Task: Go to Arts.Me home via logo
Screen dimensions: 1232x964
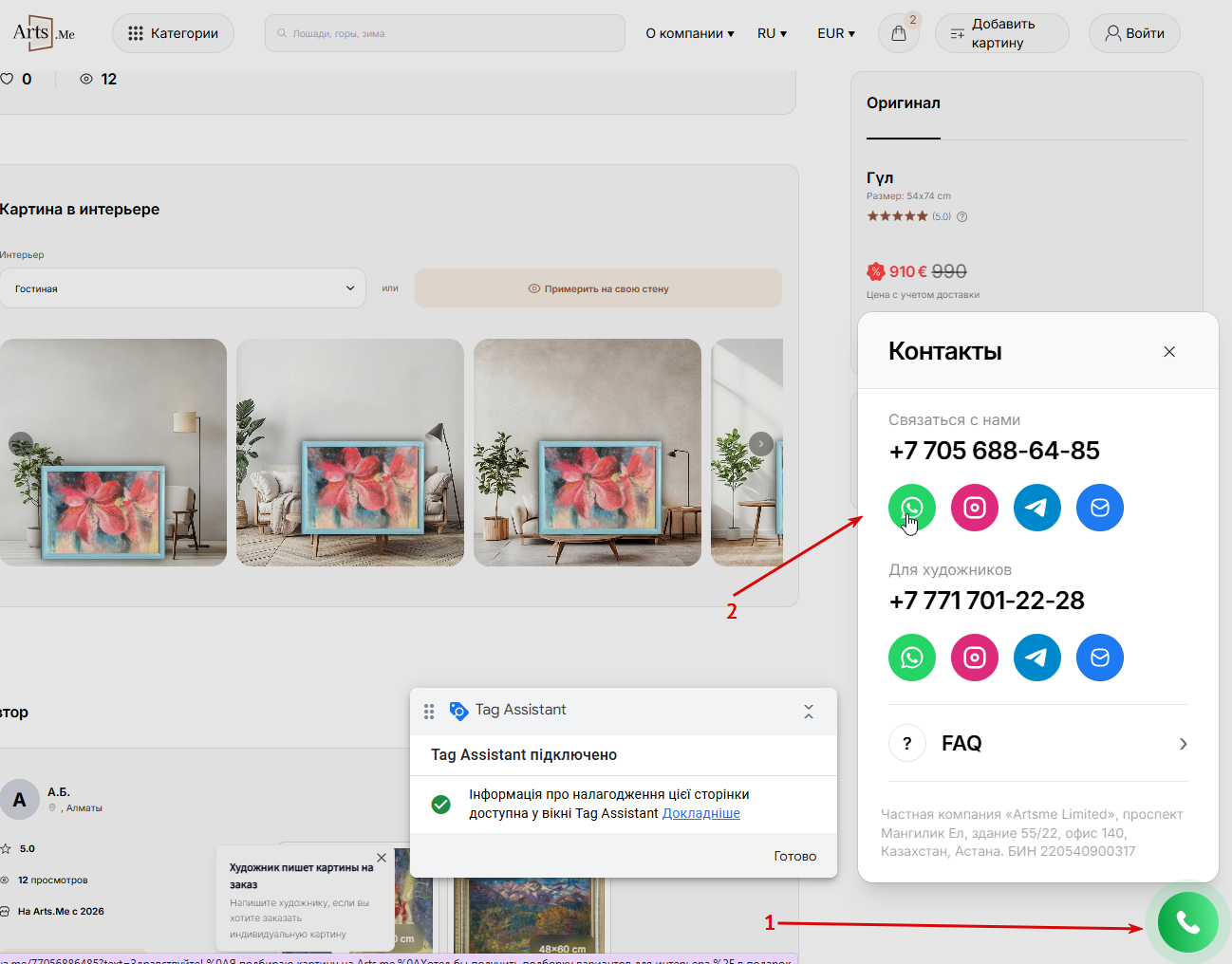Action: click(x=44, y=33)
